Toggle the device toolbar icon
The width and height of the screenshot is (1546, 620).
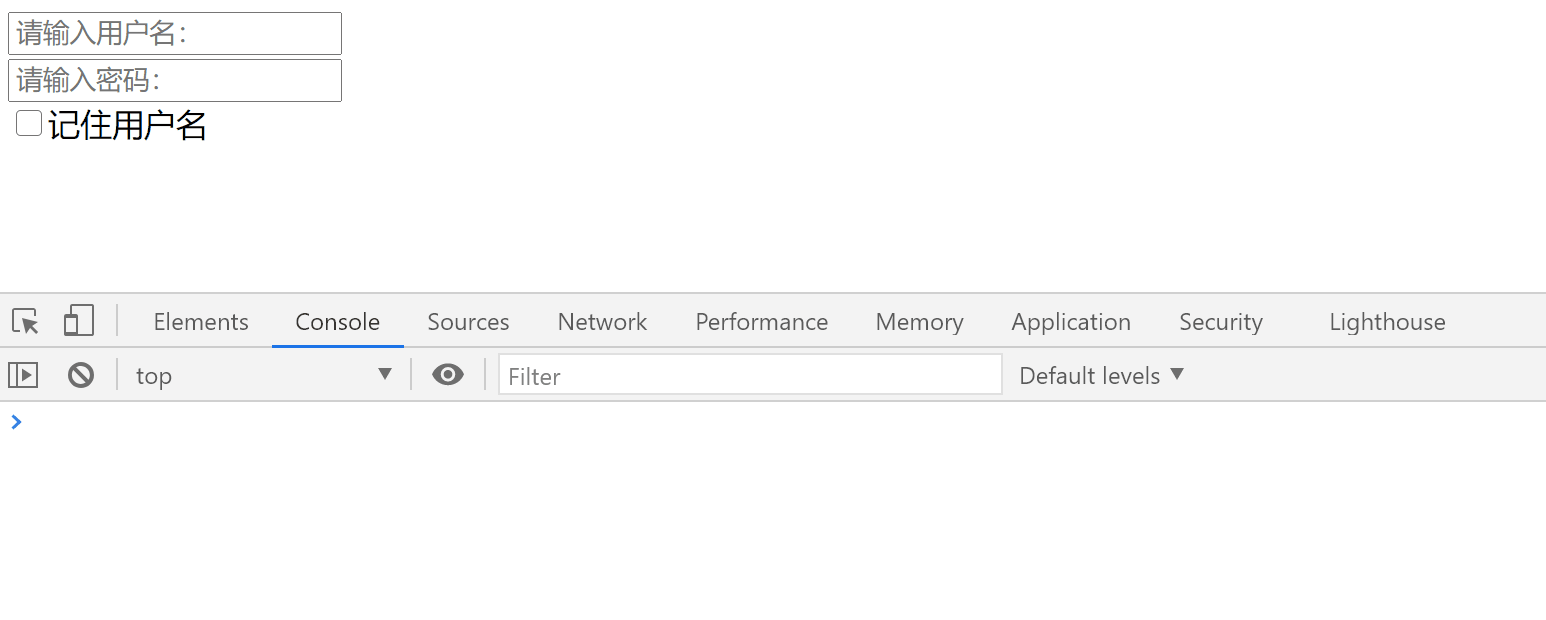[x=78, y=321]
